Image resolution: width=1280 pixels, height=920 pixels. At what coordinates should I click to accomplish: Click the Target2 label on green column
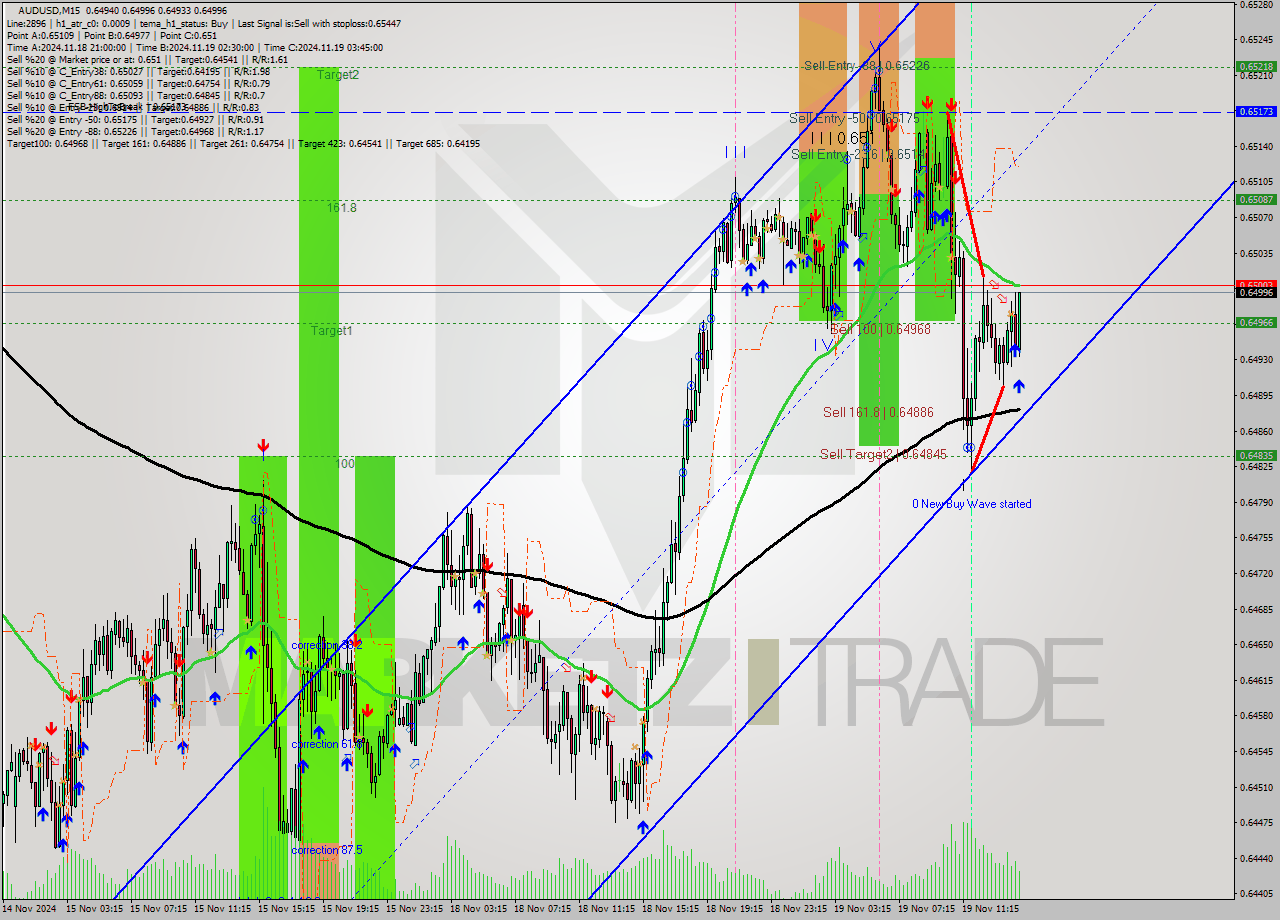338,75
